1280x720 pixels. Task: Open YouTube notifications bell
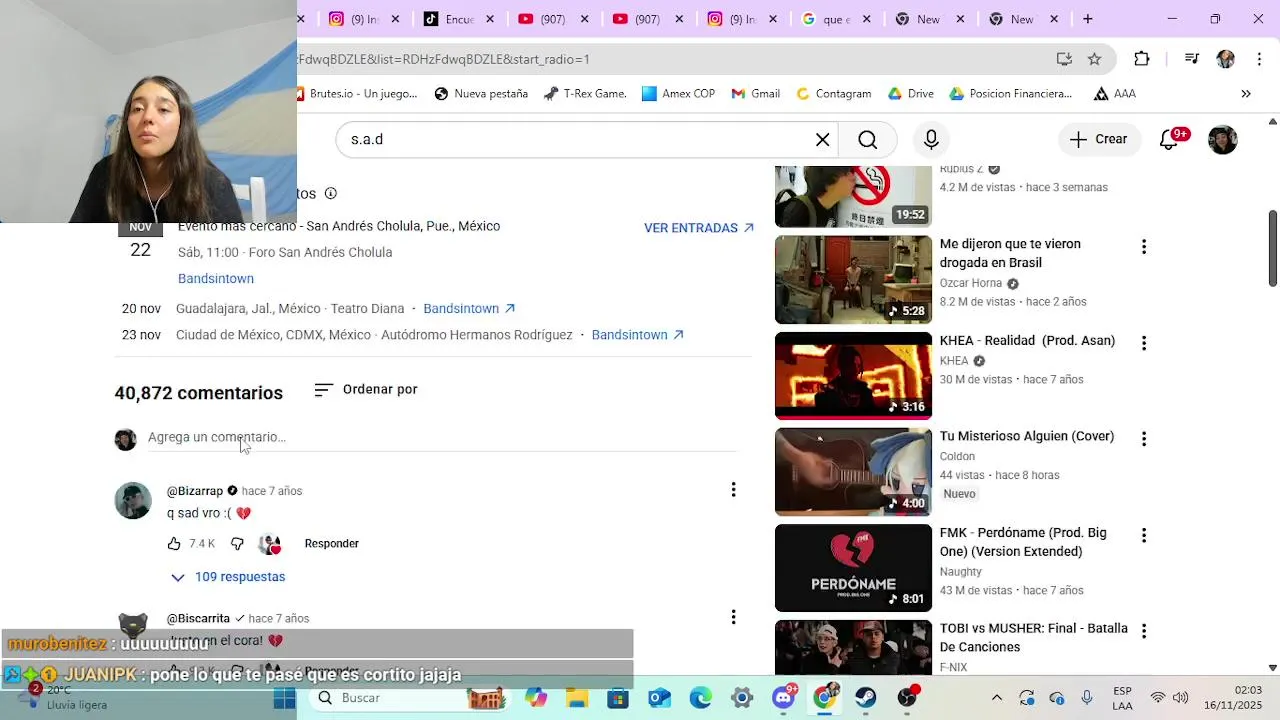(1170, 140)
